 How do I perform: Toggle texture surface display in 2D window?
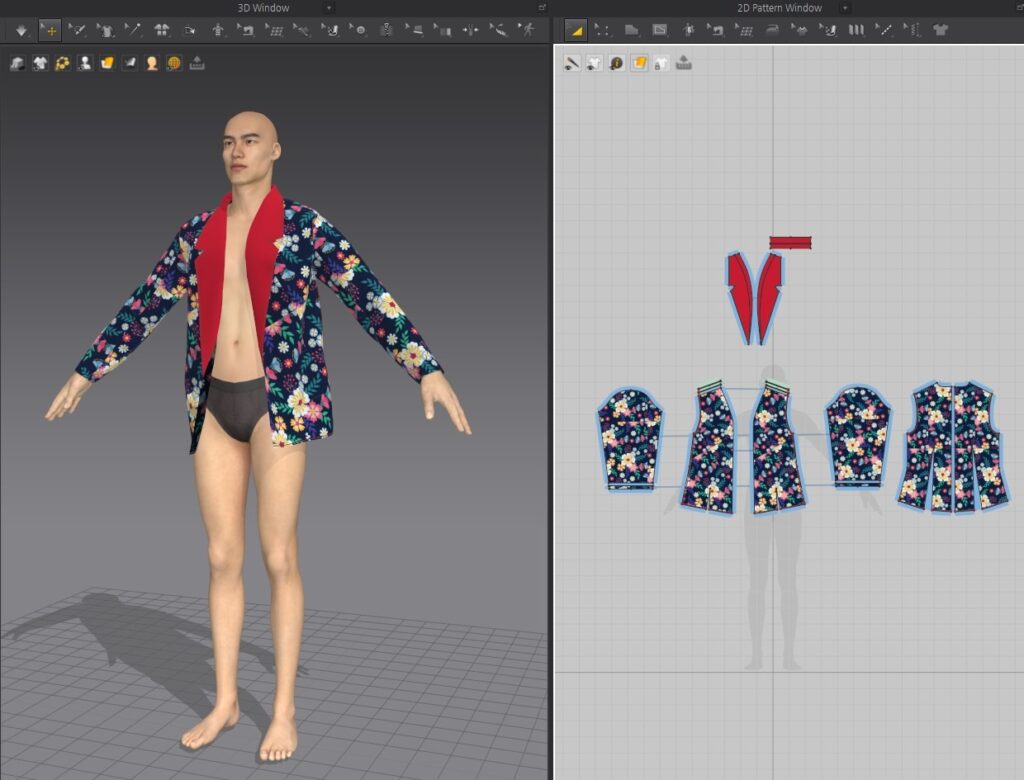click(x=639, y=63)
